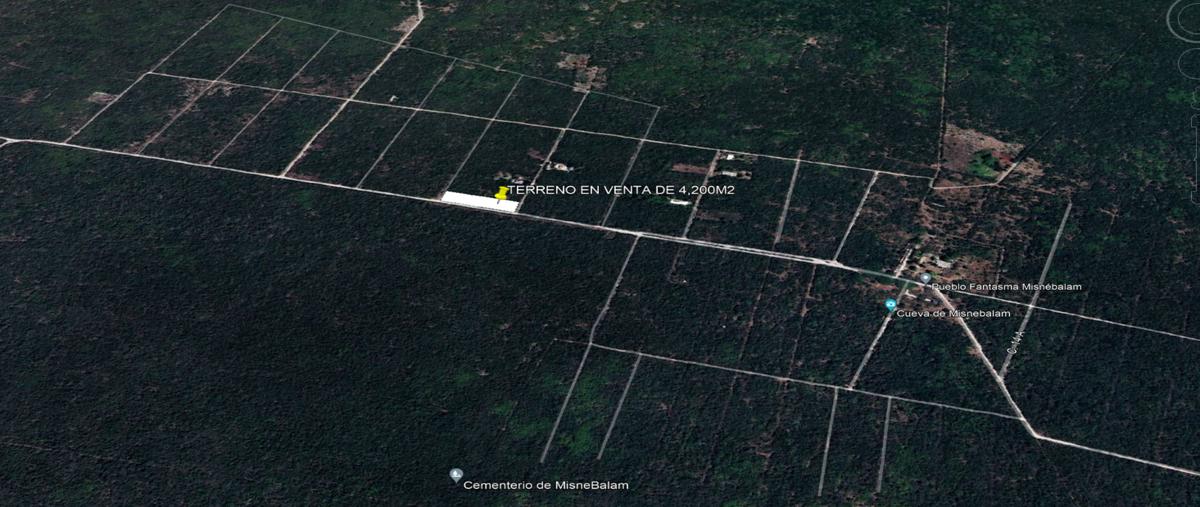Click the "Pueblo Fantasma Misnebalam" place label

coord(1007,287)
